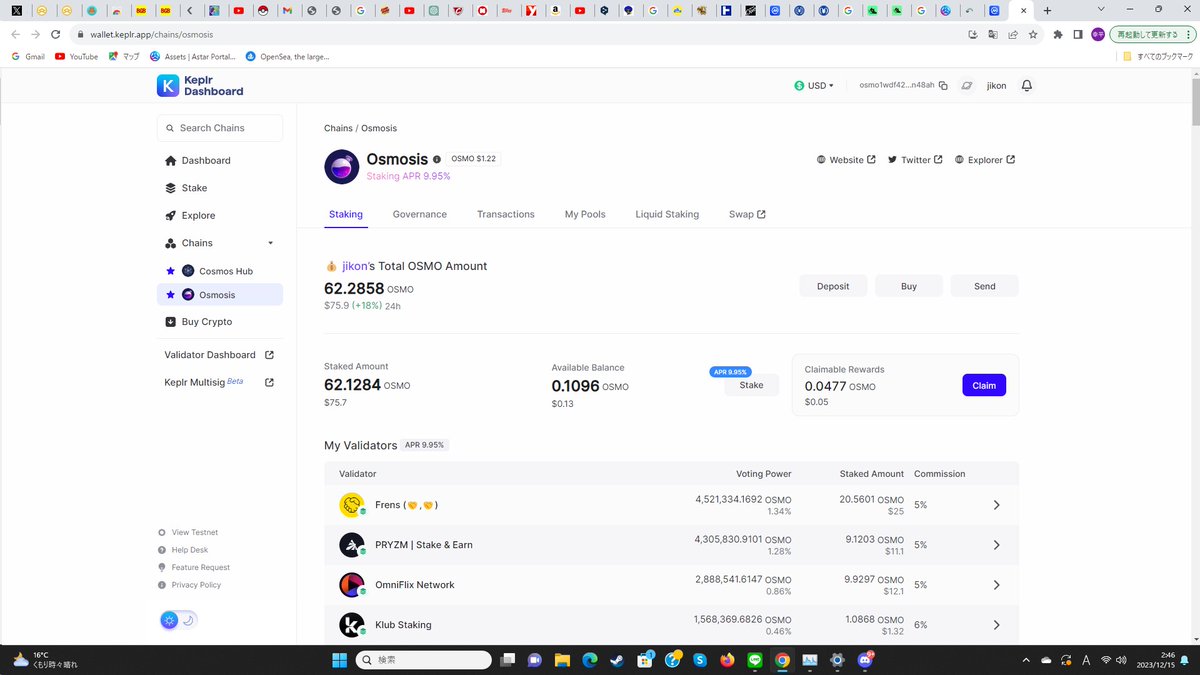
Task: Select light mode sun toggle
Action: point(170,620)
